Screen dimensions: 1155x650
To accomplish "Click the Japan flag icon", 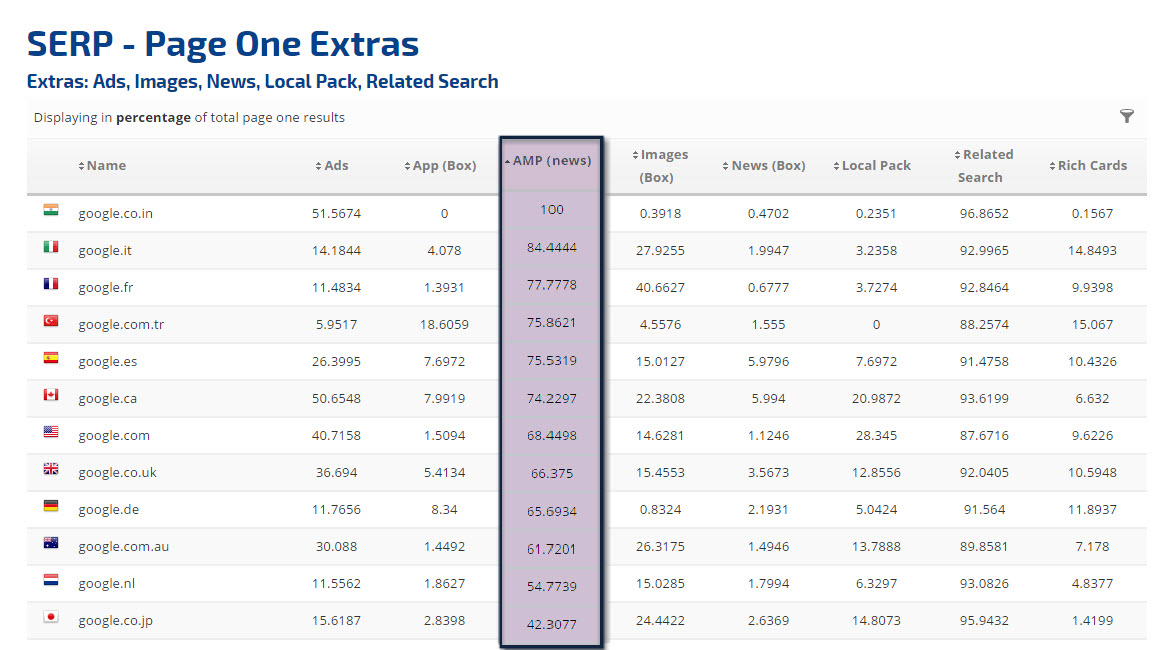I will click(x=51, y=617).
